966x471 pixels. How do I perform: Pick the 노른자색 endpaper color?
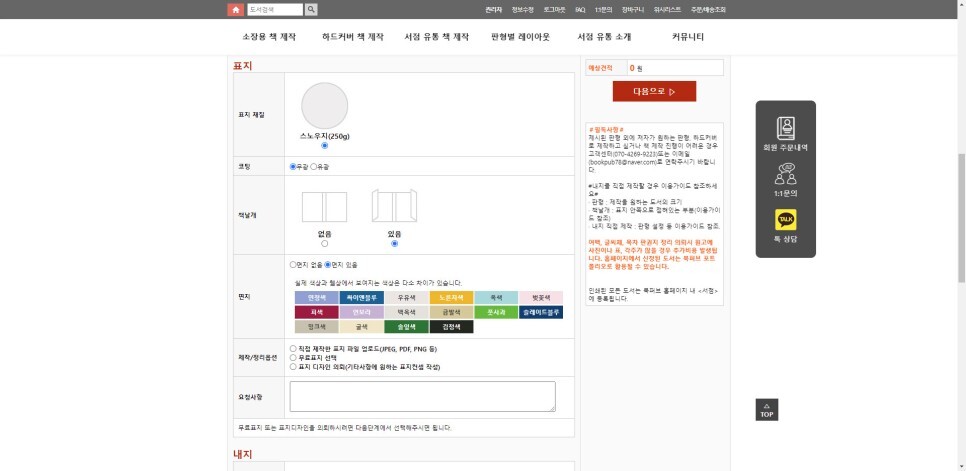(x=452, y=297)
